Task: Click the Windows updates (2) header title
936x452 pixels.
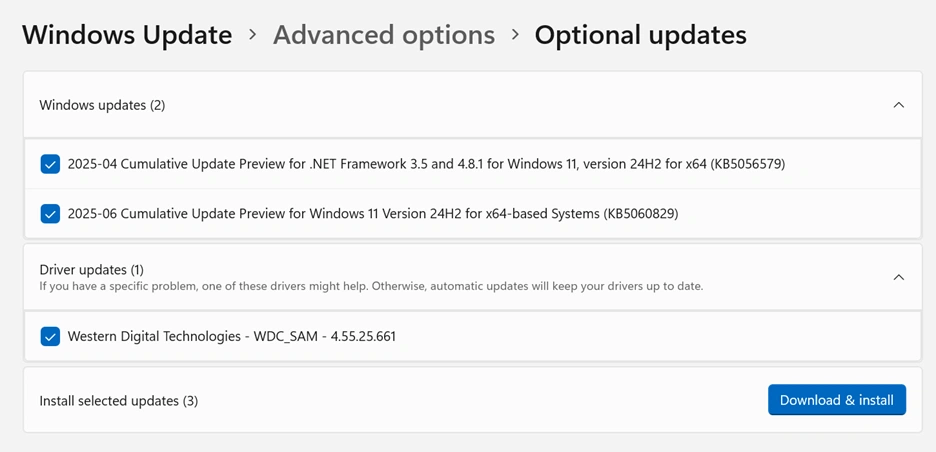Action: point(102,105)
